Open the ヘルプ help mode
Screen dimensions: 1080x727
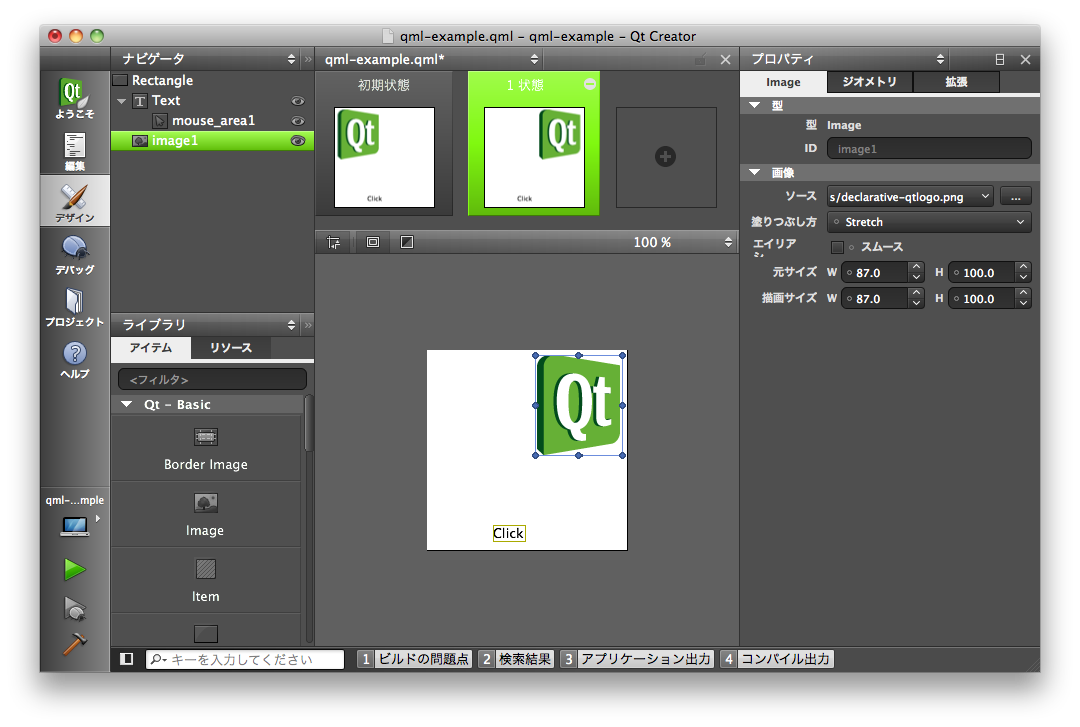coord(74,359)
